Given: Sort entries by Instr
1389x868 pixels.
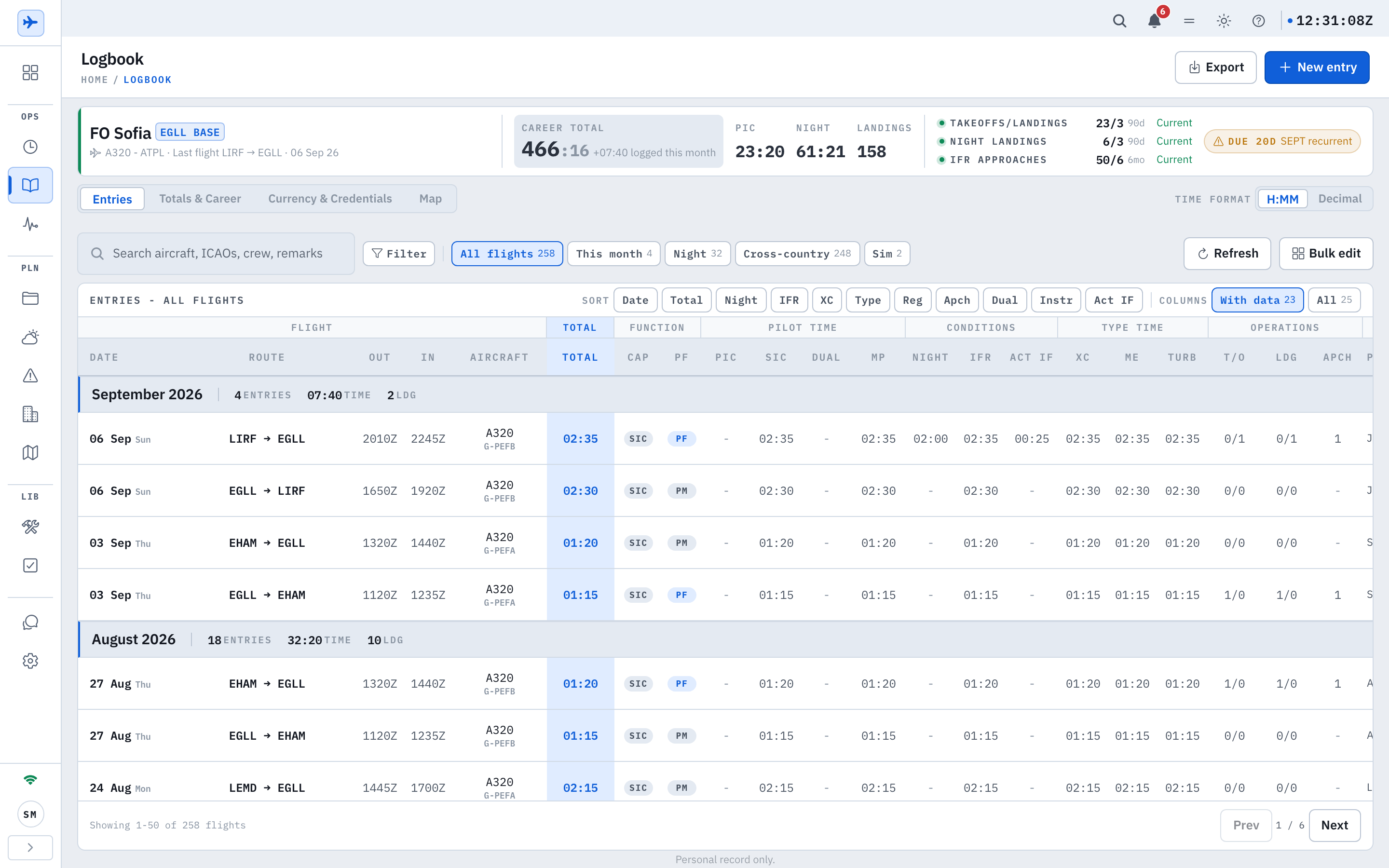Looking at the screenshot, I should [1056, 300].
